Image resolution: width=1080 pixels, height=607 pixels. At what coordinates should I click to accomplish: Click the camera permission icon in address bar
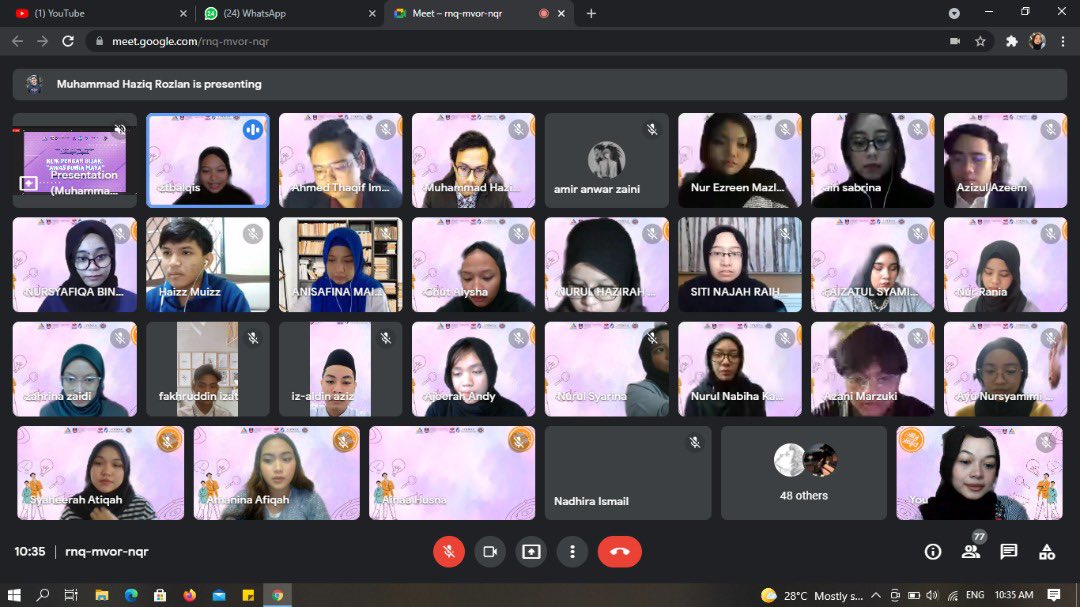coord(955,41)
